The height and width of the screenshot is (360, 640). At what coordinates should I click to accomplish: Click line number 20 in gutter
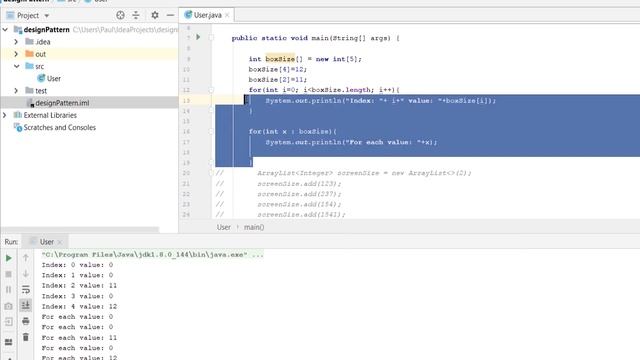pyautogui.click(x=186, y=173)
